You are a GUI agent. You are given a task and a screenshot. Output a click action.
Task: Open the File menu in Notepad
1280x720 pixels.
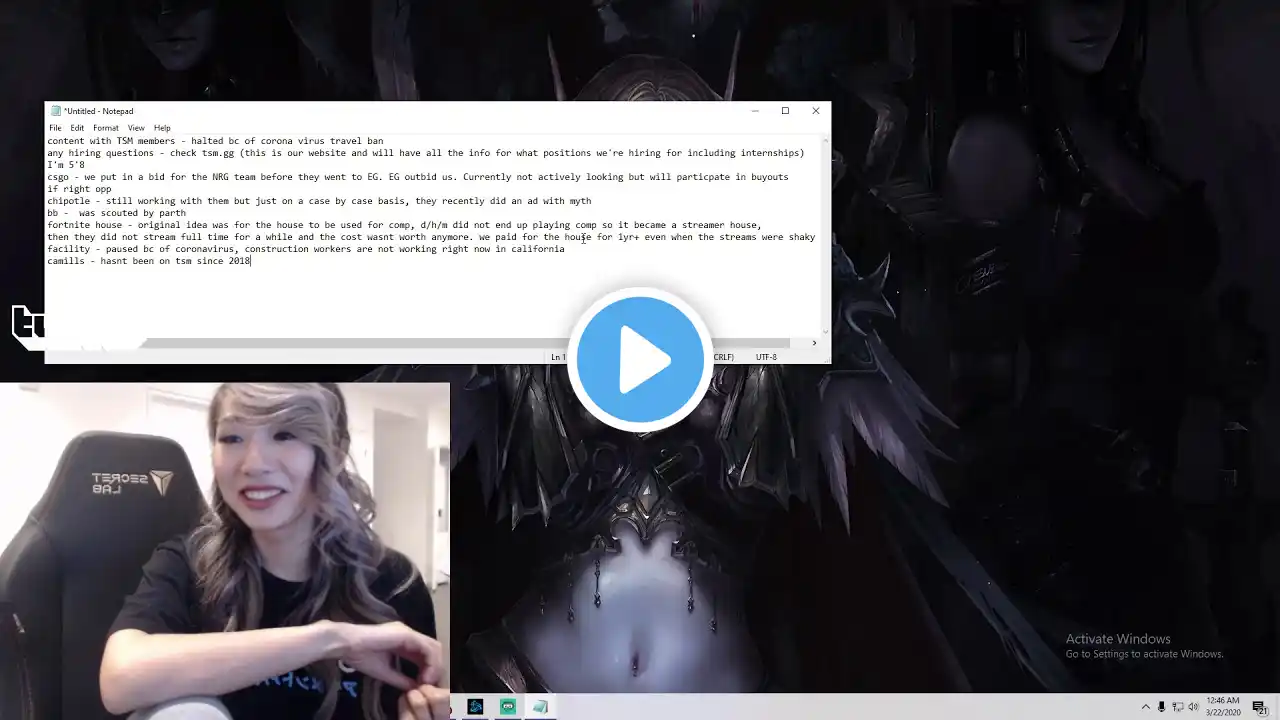(x=55, y=128)
